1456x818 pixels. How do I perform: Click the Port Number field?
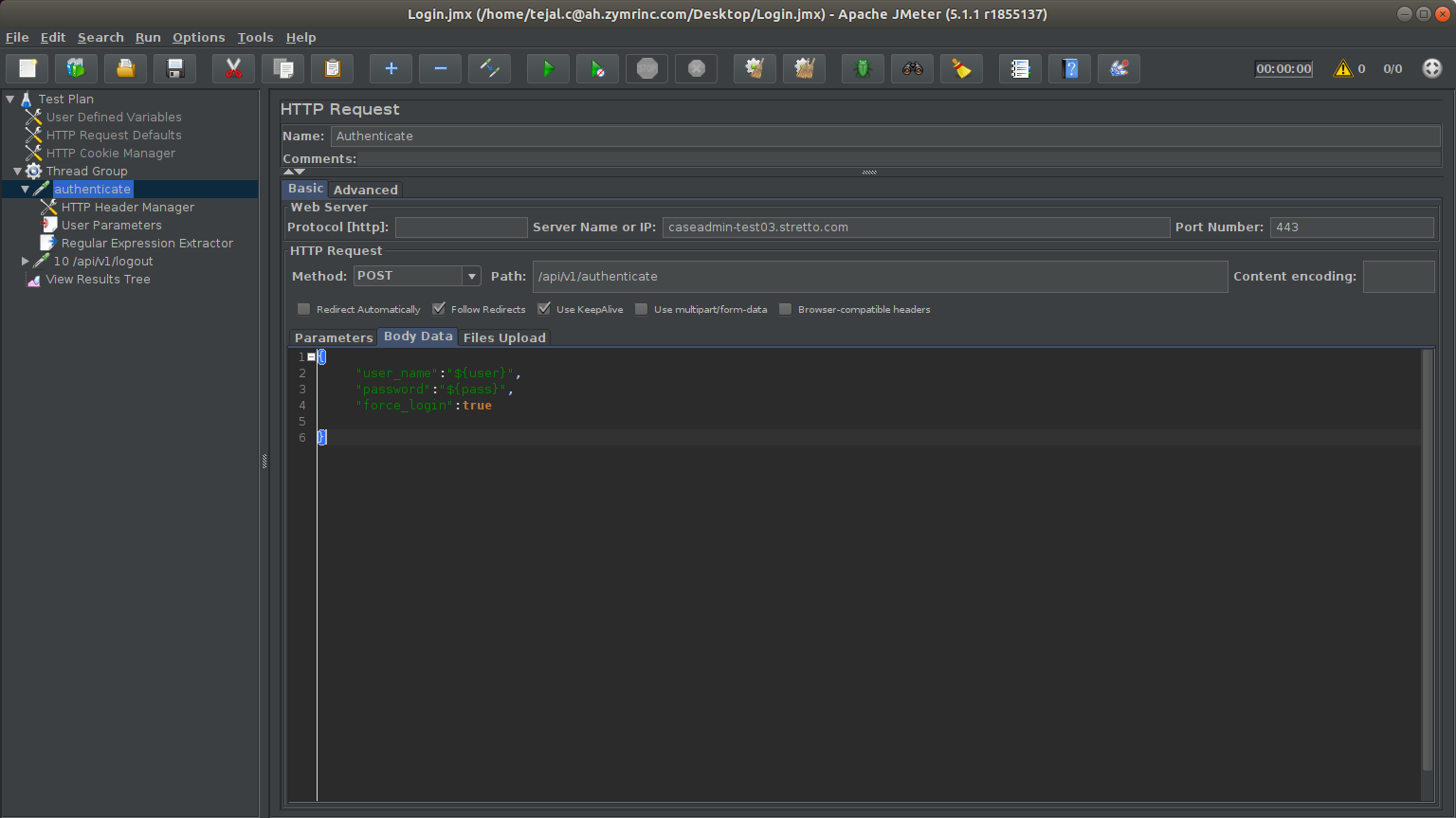coord(1352,227)
